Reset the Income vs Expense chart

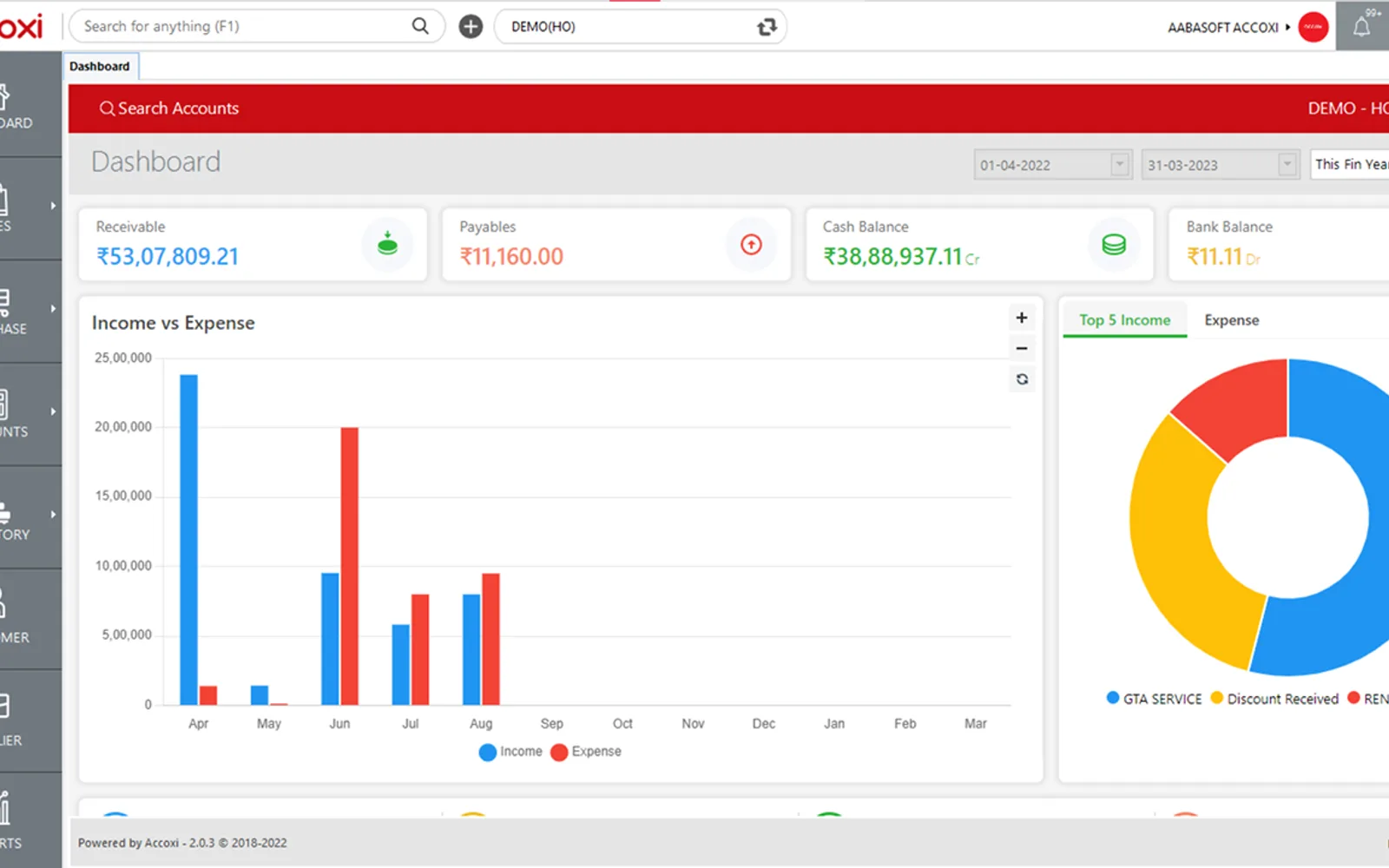point(1022,379)
